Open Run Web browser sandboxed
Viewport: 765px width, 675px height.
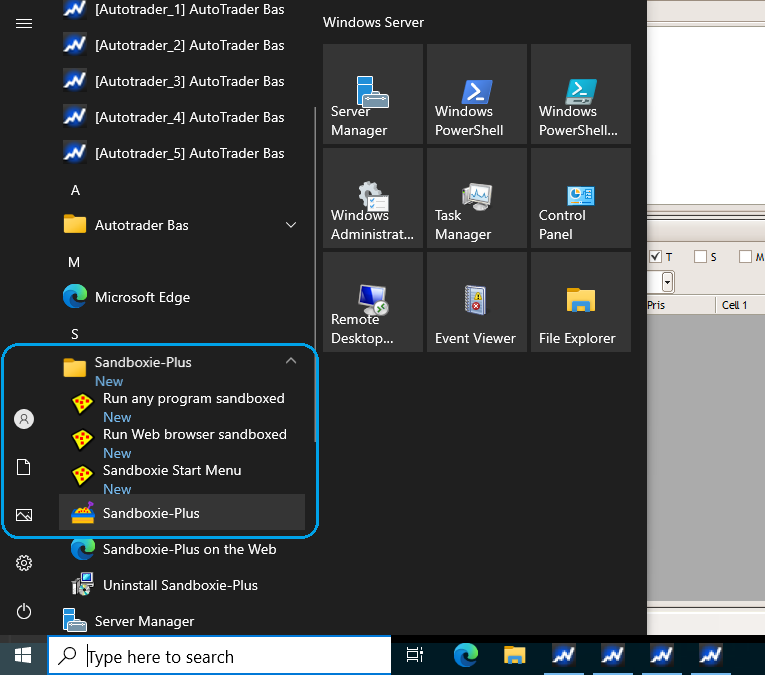[x=194, y=435]
